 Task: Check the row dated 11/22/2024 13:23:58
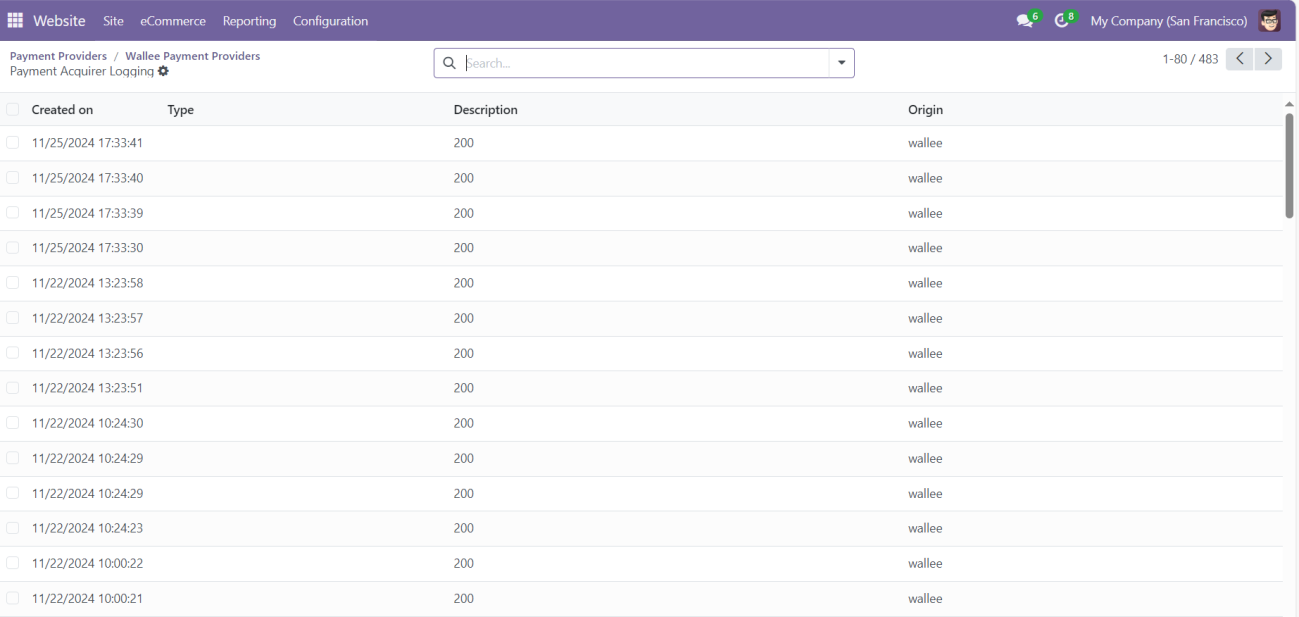(13, 283)
